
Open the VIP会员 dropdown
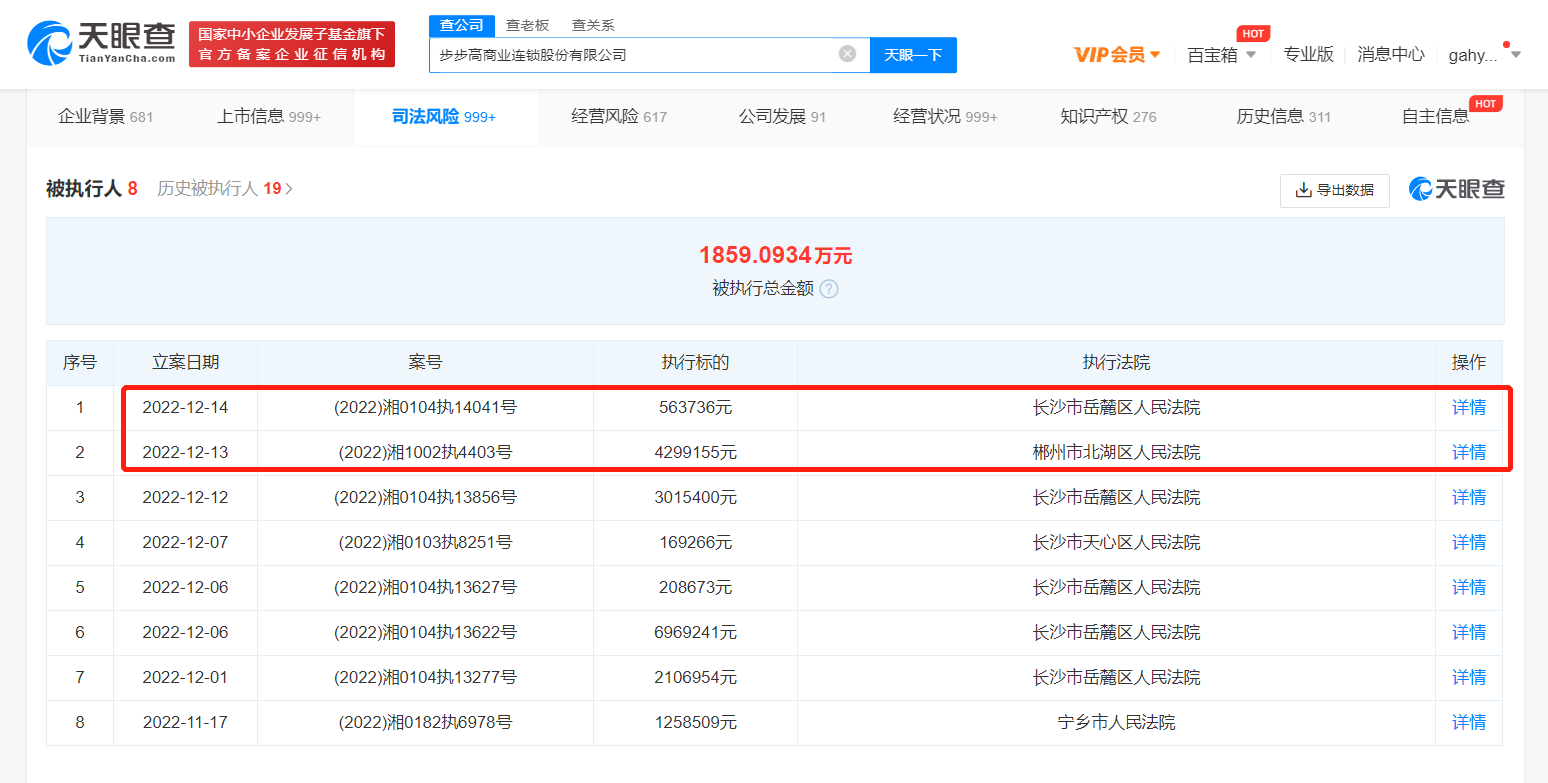(1117, 55)
